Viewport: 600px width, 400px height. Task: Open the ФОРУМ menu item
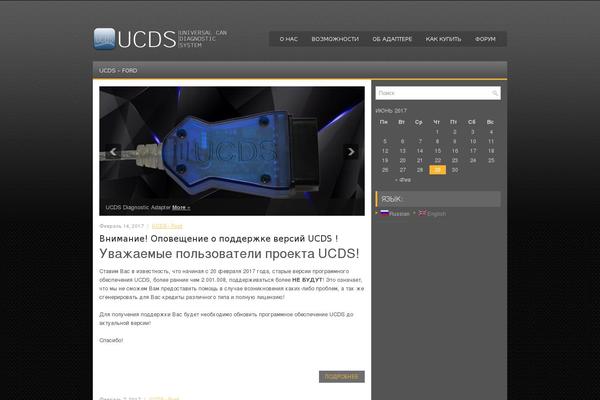[x=485, y=39]
